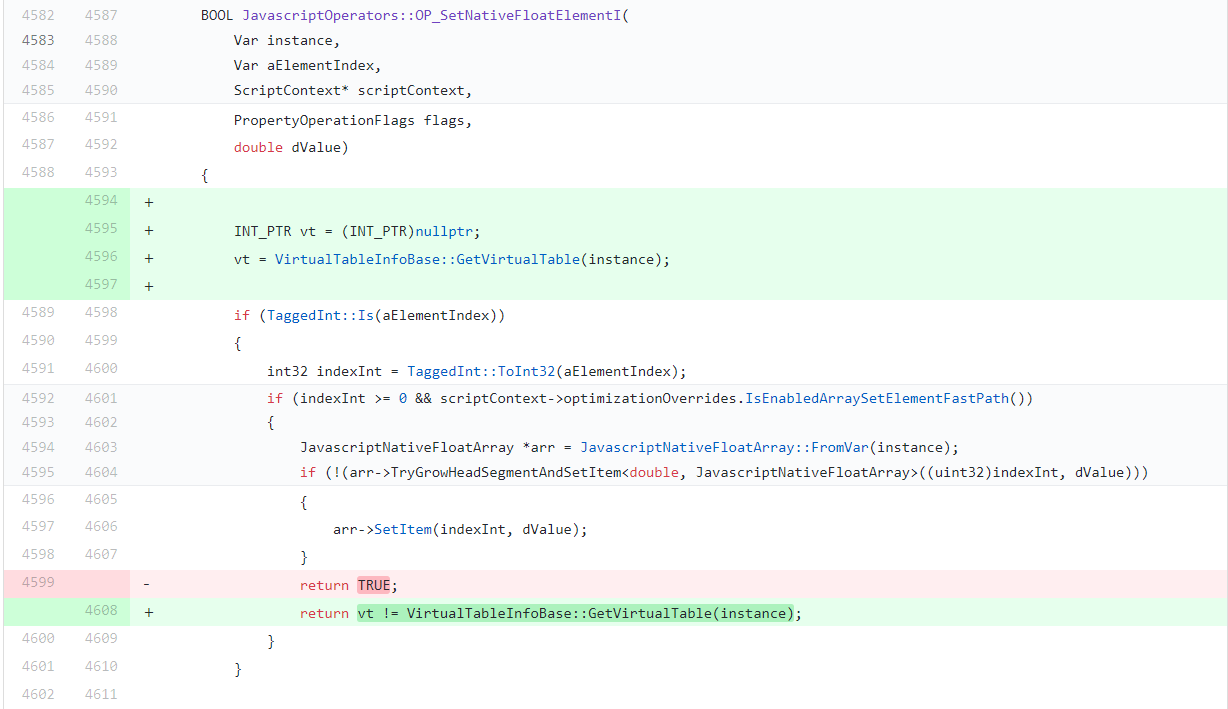
Task: Click line number 4595 on the added INT_PTR row
Action: [100, 228]
